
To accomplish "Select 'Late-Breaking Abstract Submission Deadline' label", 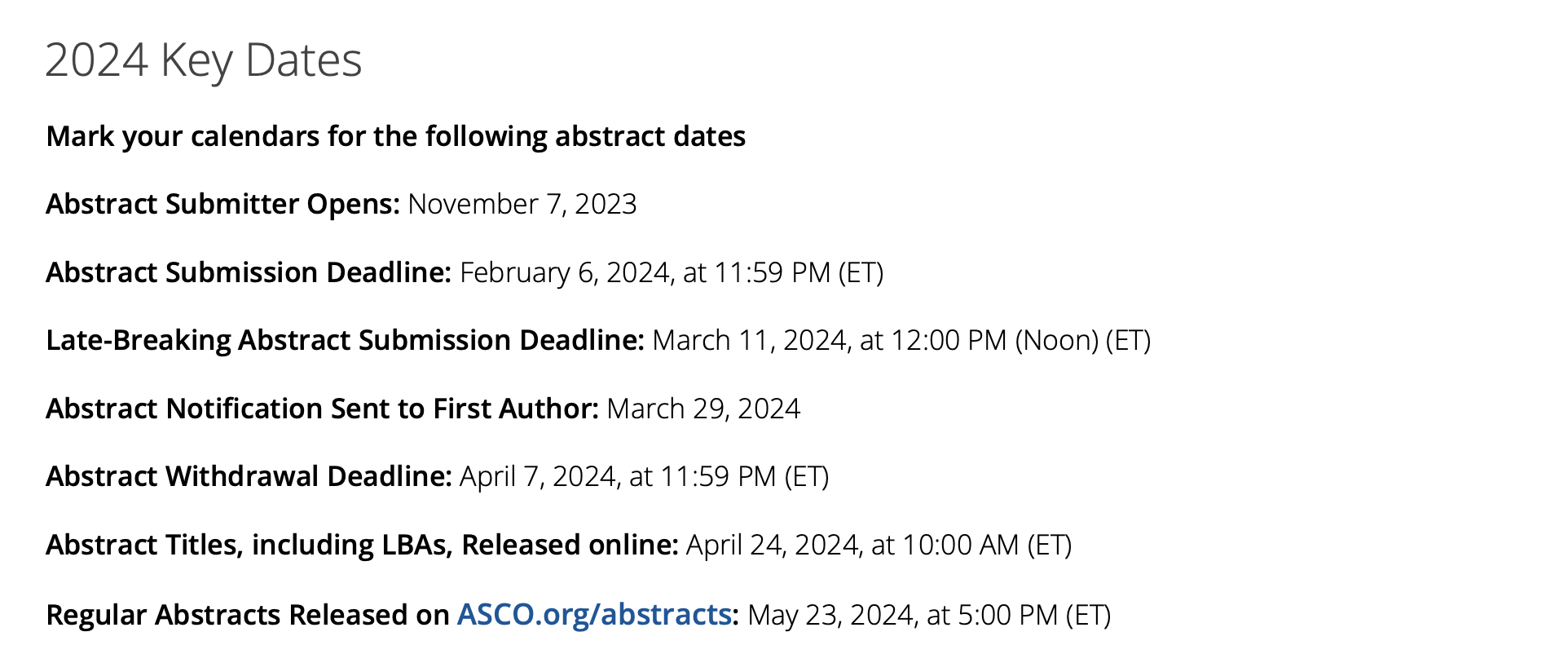I will click(346, 340).
